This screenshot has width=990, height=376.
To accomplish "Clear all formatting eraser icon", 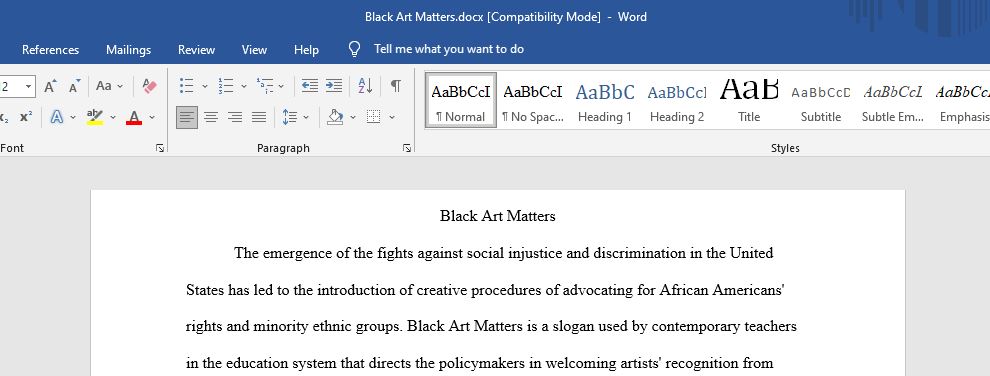I will tap(150, 86).
